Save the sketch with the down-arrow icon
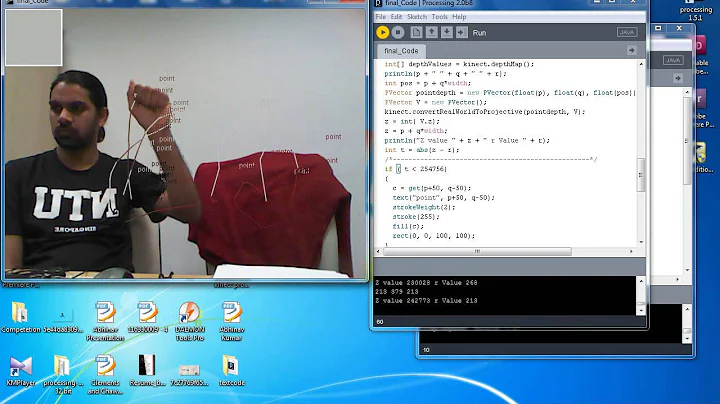 (446, 32)
